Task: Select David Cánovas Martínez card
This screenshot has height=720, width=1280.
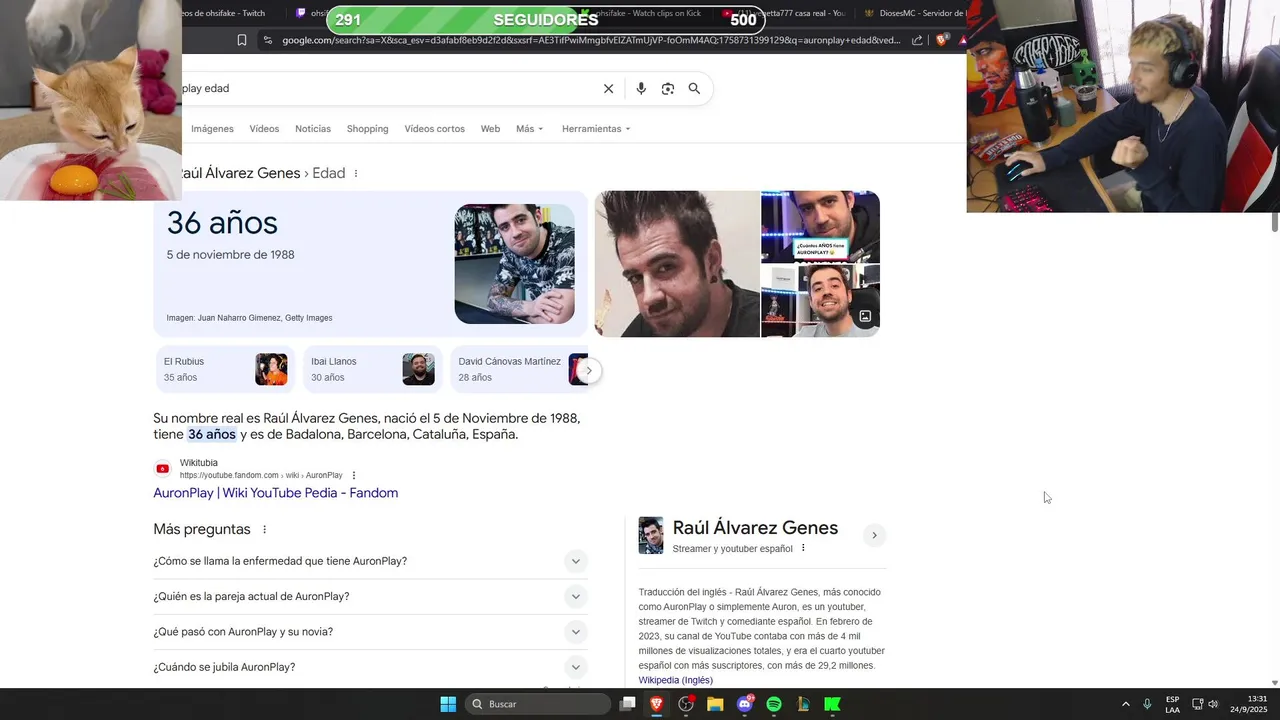Action: coord(520,369)
